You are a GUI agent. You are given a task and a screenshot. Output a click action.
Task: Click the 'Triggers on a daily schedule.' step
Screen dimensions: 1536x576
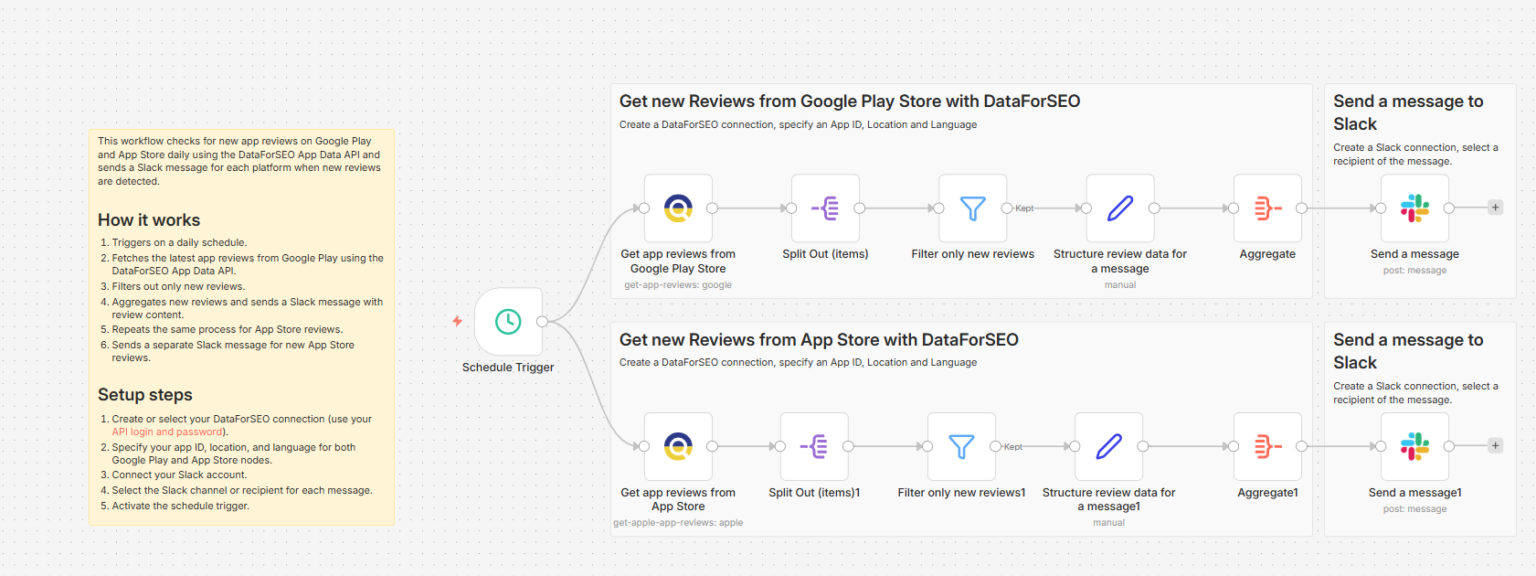coord(179,243)
